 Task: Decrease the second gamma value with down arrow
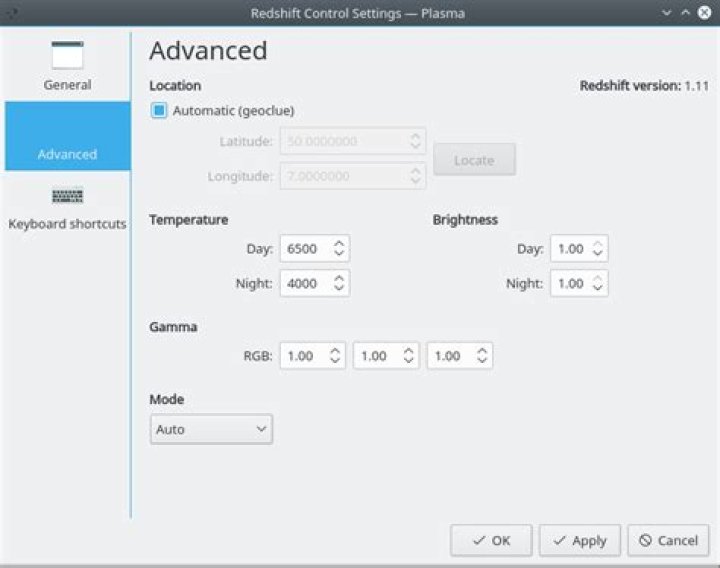408,361
